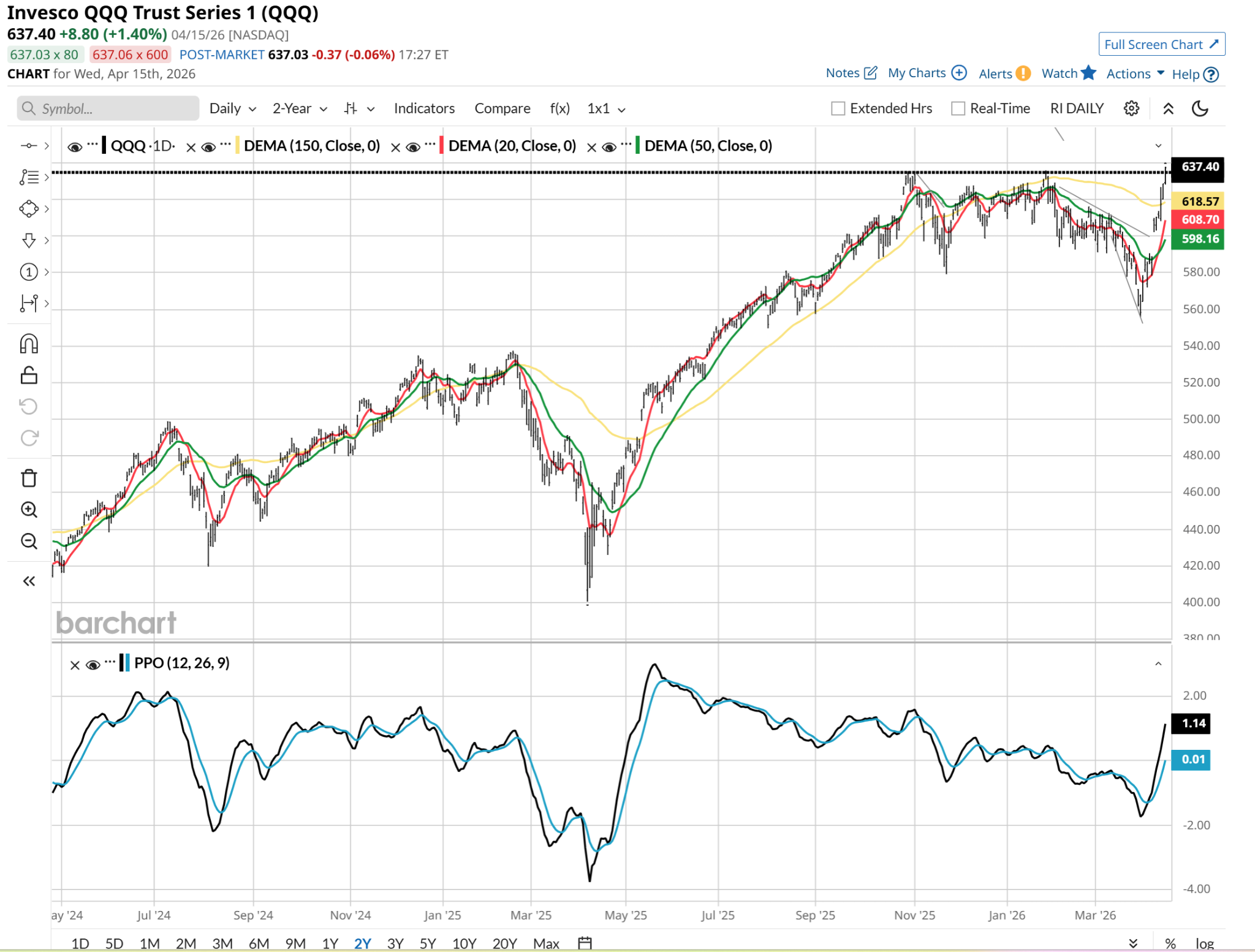Enable the Extended Hrs checkbox
The height and width of the screenshot is (952, 1255).
(838, 108)
